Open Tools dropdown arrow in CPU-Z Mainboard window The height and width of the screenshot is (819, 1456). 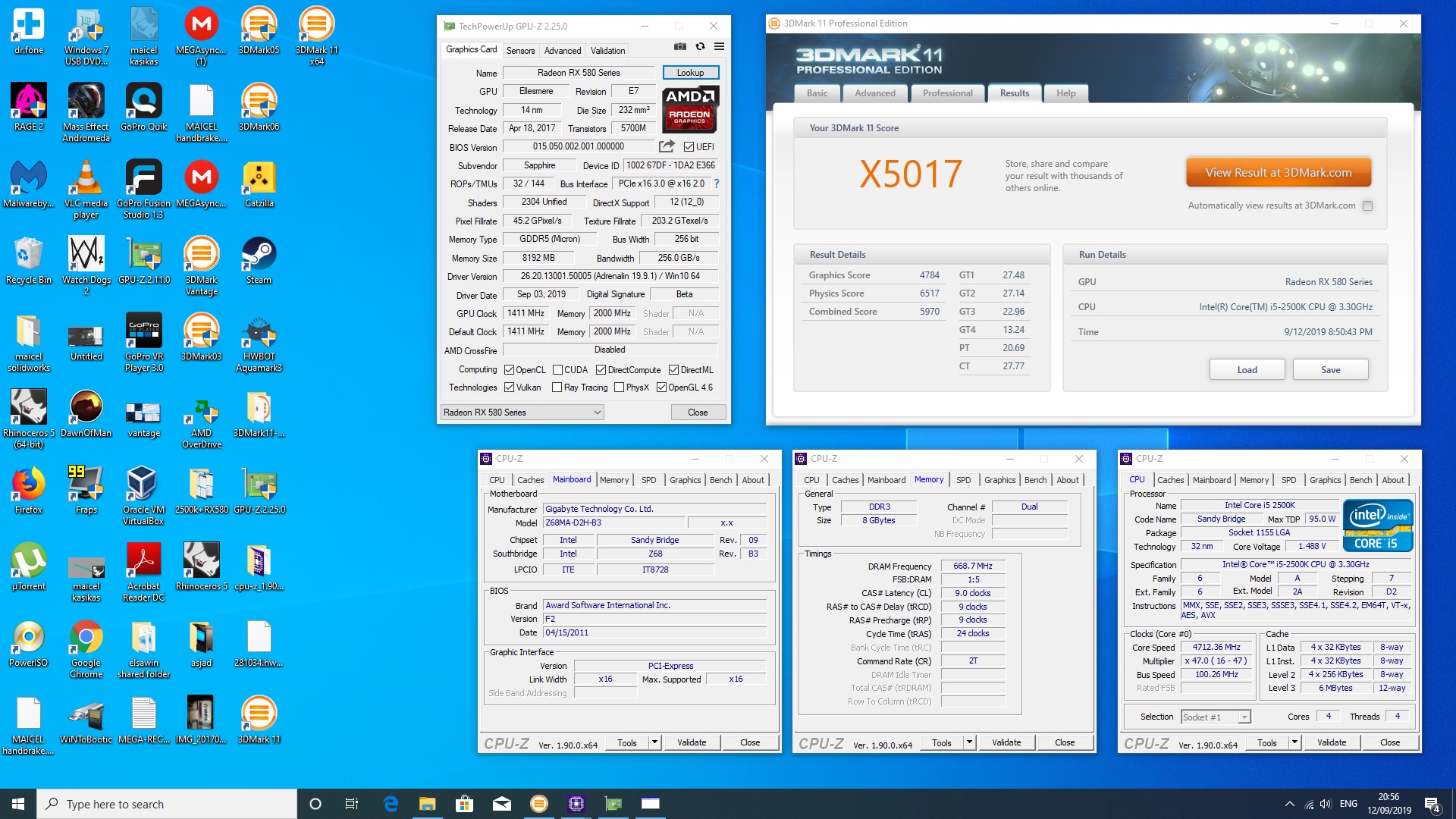click(x=654, y=742)
